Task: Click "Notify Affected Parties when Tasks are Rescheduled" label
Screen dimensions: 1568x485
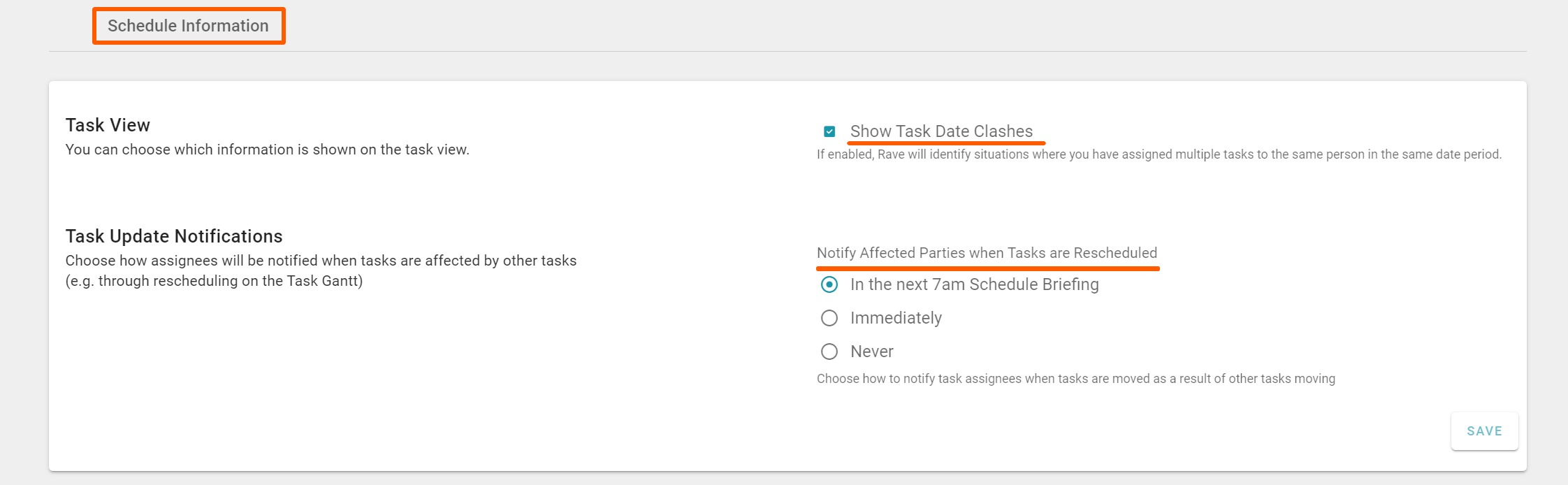Action: pyautogui.click(x=987, y=253)
